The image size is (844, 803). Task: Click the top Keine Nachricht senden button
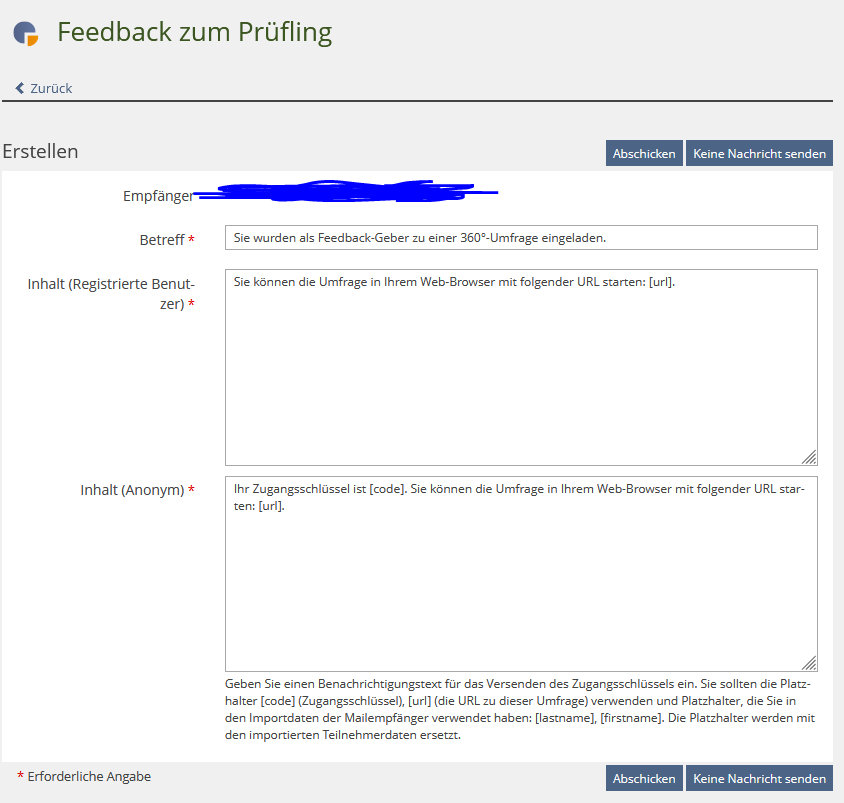tap(759, 153)
